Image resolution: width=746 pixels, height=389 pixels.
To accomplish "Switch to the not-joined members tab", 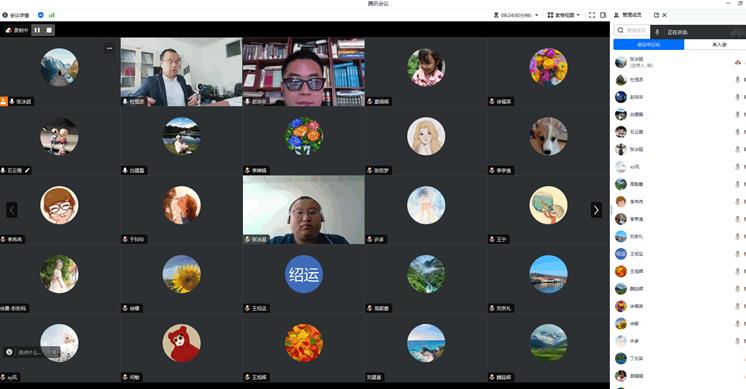I will point(718,44).
